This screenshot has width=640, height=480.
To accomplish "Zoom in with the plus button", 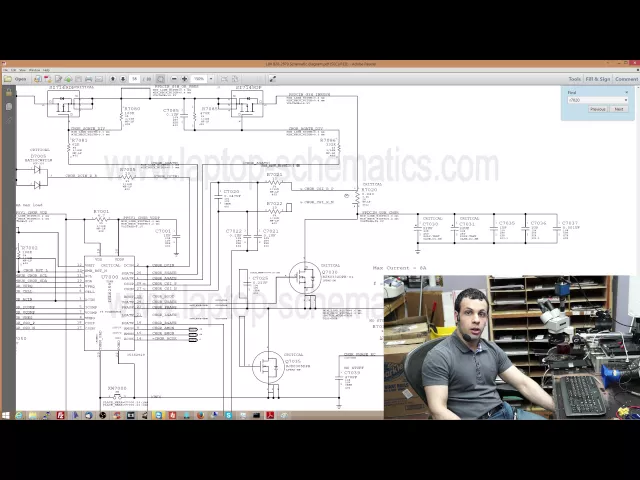I will click(x=184, y=79).
